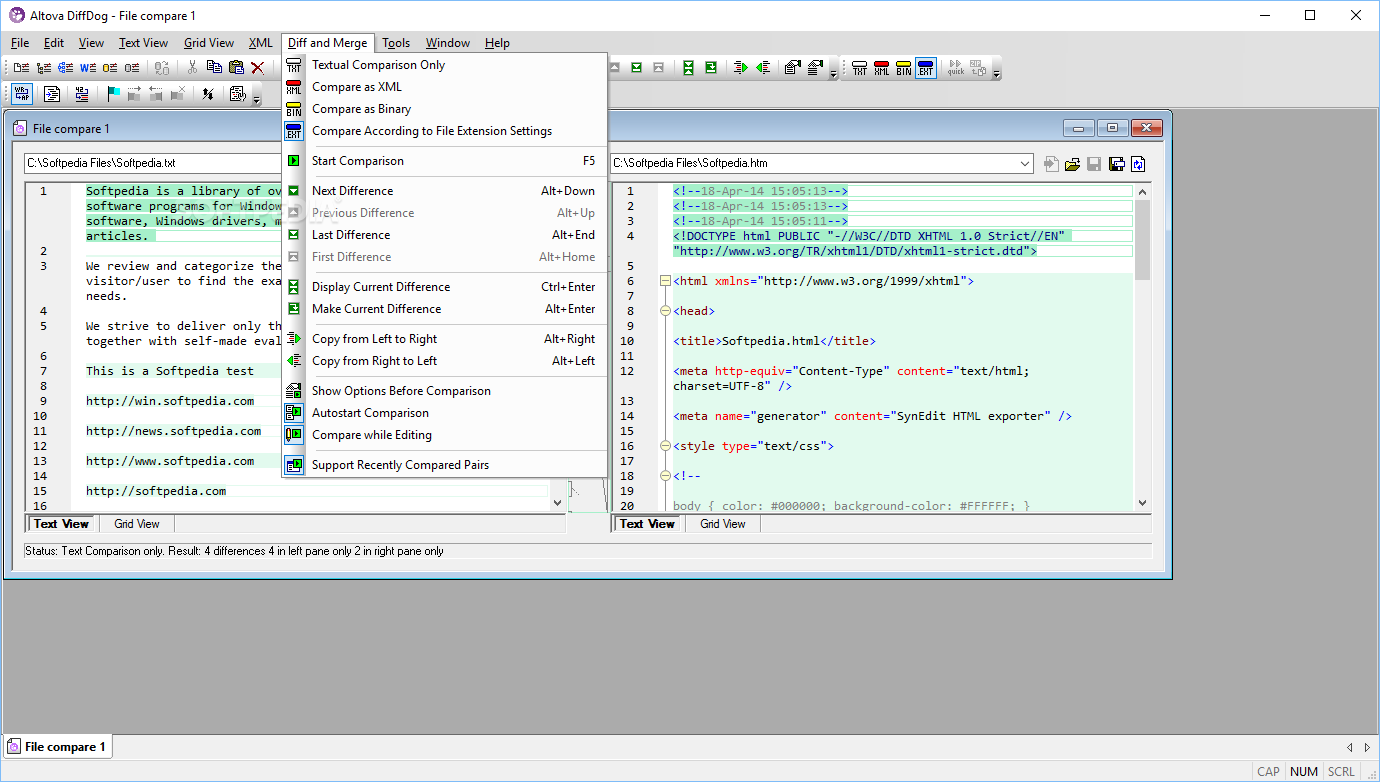Screen dimensions: 1380x782
Task: Click the red X delete icon
Action: click(x=258, y=68)
